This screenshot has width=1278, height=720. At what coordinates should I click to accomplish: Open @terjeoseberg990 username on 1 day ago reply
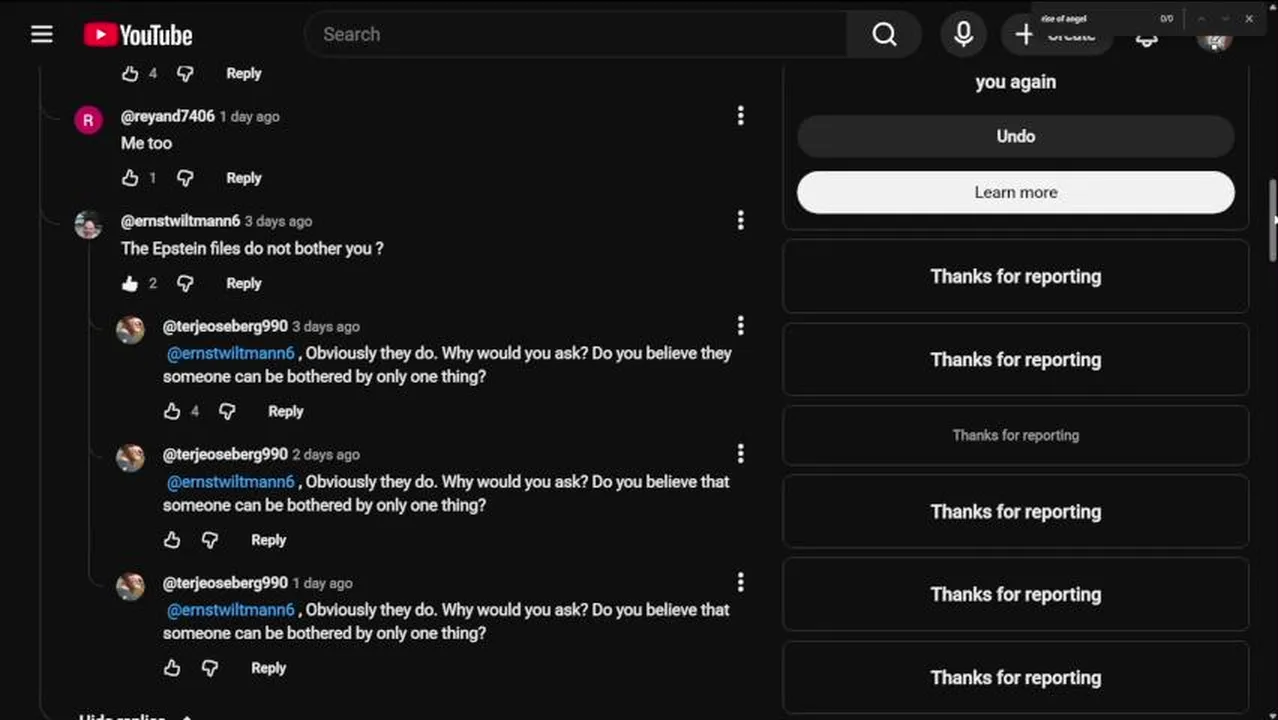[x=225, y=582]
